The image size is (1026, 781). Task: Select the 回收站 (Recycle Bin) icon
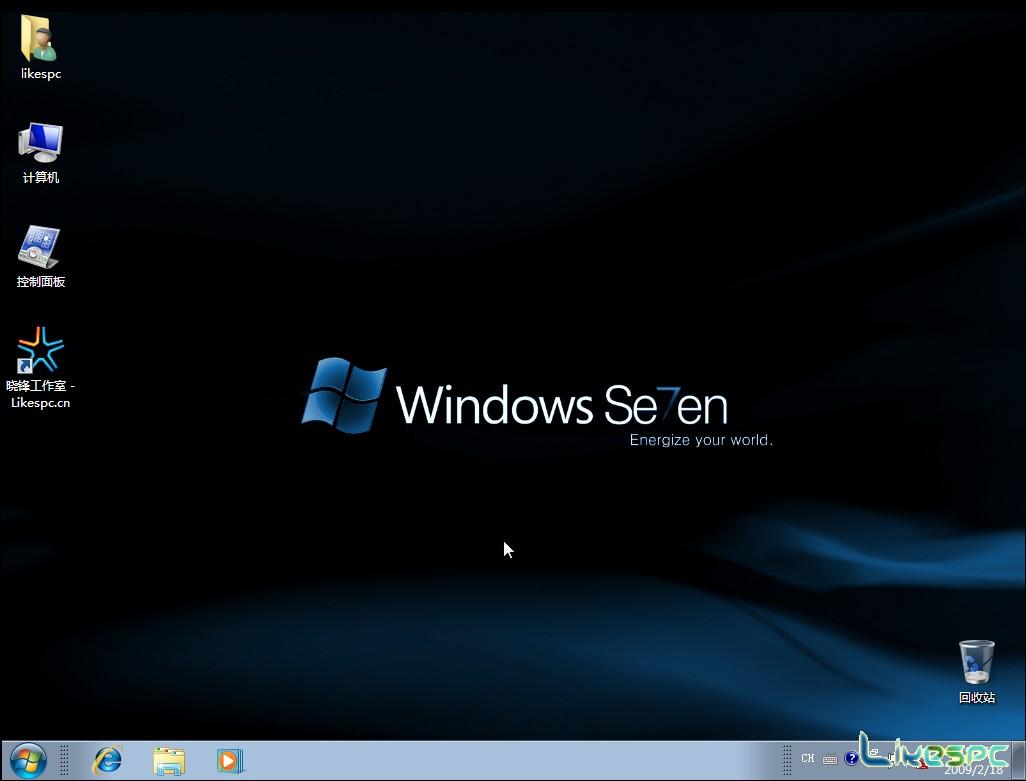pos(976,662)
